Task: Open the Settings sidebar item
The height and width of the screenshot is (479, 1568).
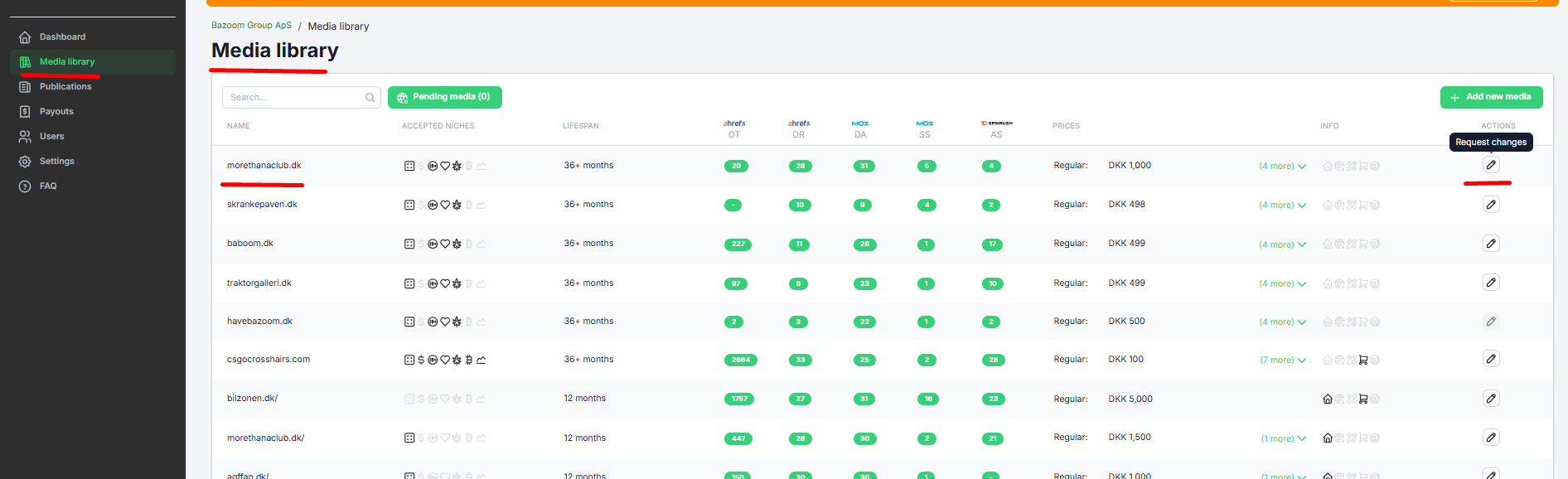Action: click(x=56, y=162)
